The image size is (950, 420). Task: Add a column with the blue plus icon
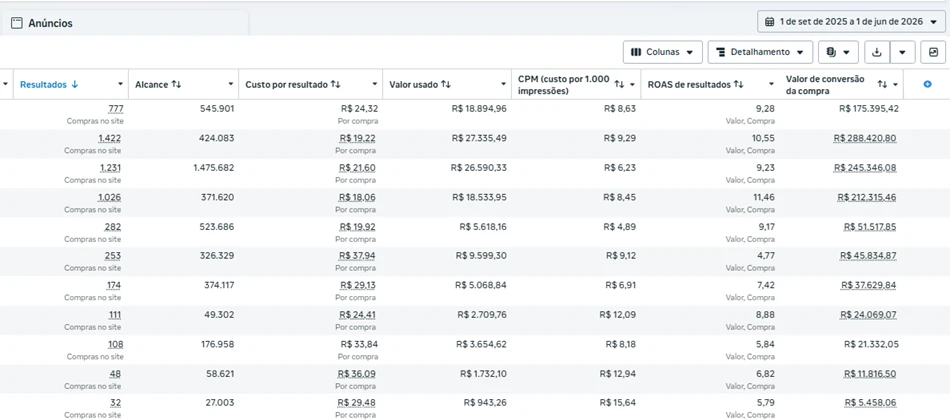pyautogui.click(x=927, y=84)
